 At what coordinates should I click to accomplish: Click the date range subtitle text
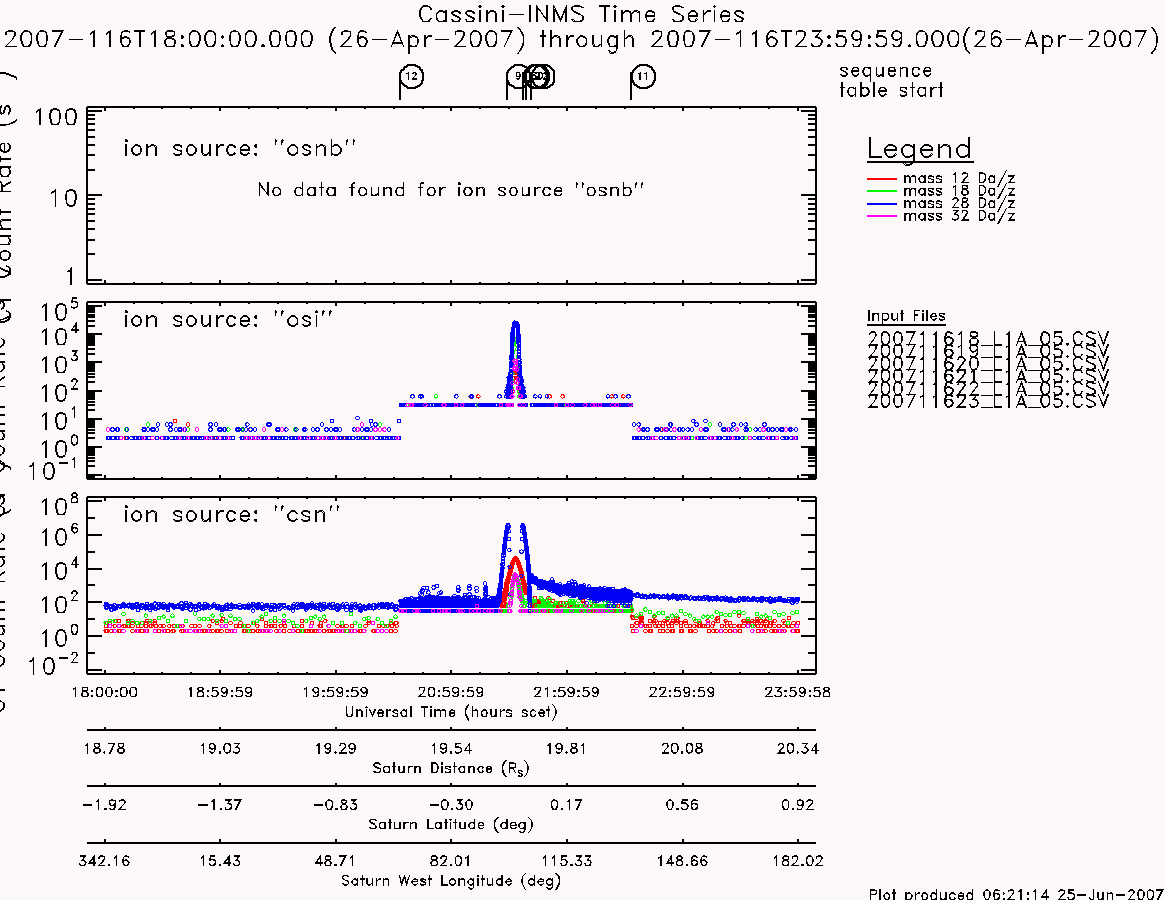pyautogui.click(x=581, y=39)
